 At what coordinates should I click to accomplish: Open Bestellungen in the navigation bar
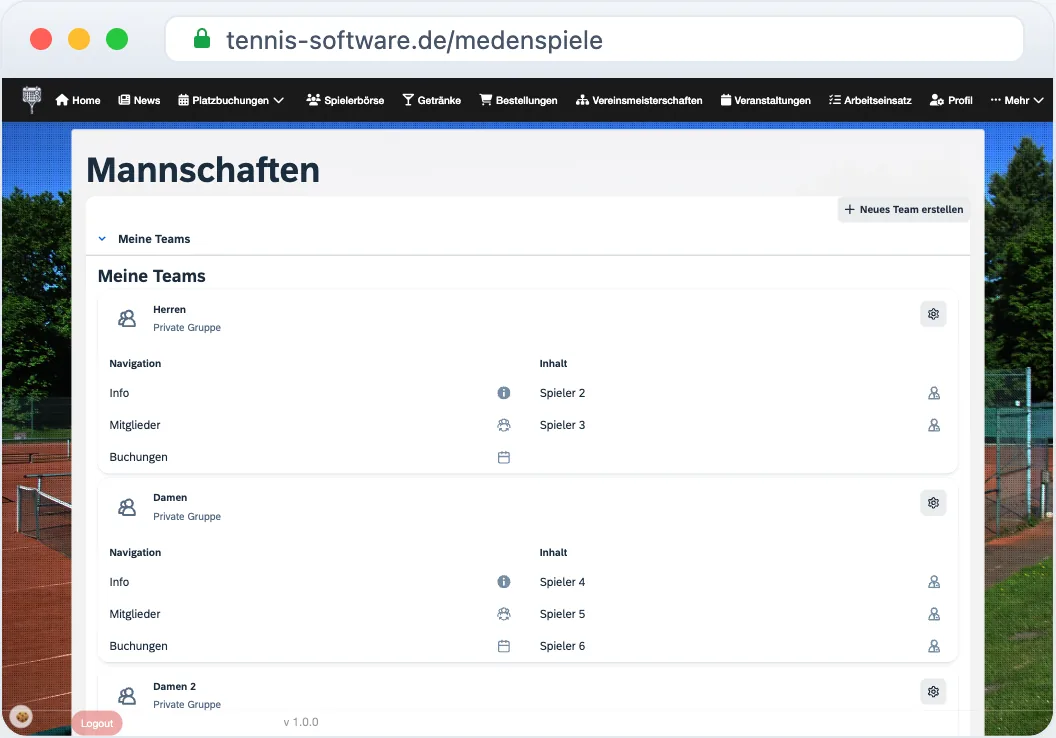[x=519, y=100]
